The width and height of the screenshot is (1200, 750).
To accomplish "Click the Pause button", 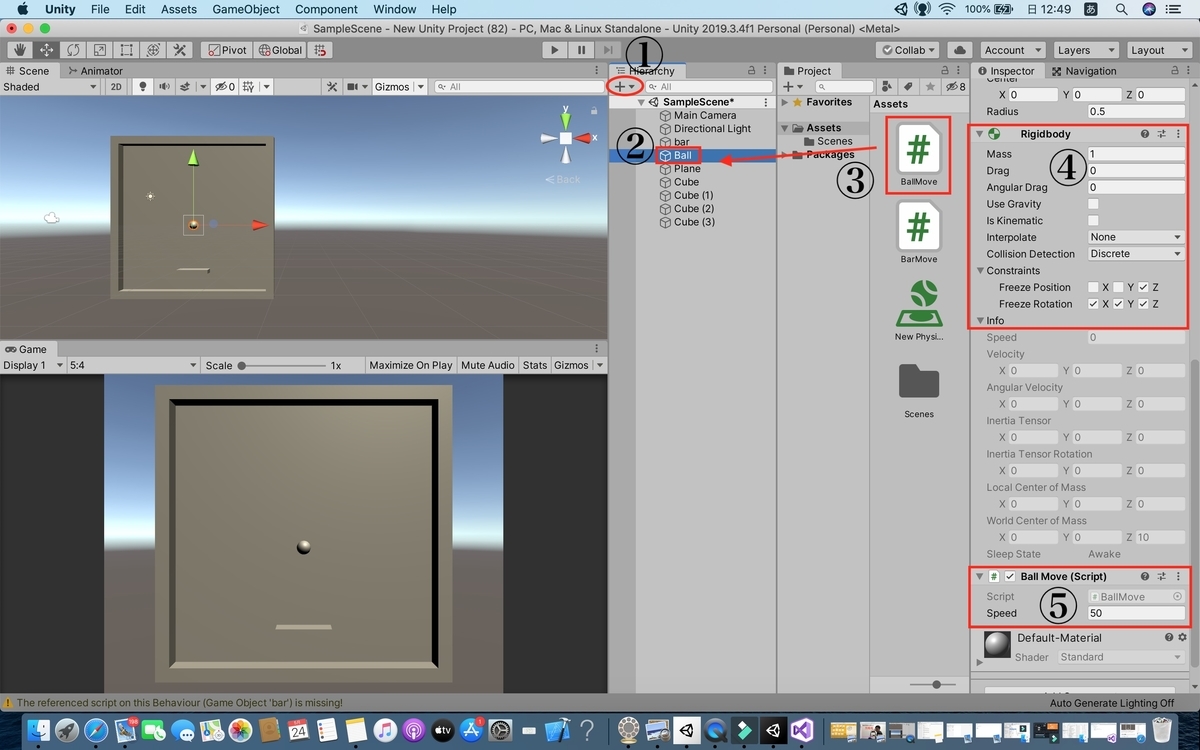I will [581, 50].
